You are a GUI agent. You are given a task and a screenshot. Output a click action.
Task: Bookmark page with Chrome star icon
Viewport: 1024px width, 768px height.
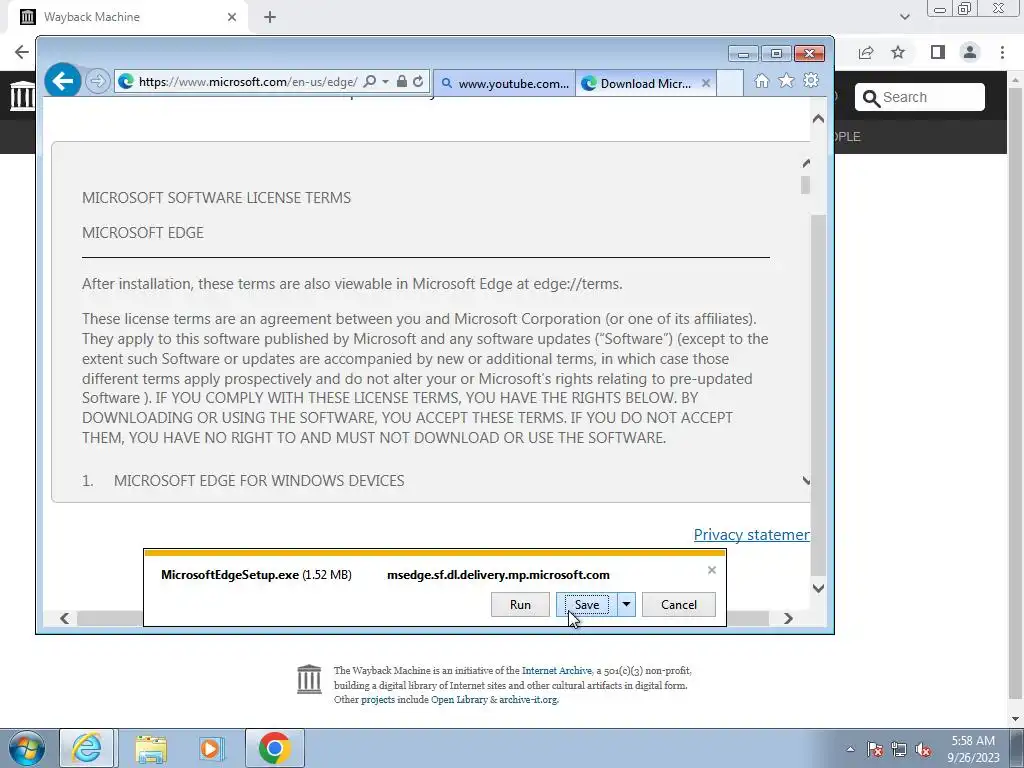click(899, 52)
